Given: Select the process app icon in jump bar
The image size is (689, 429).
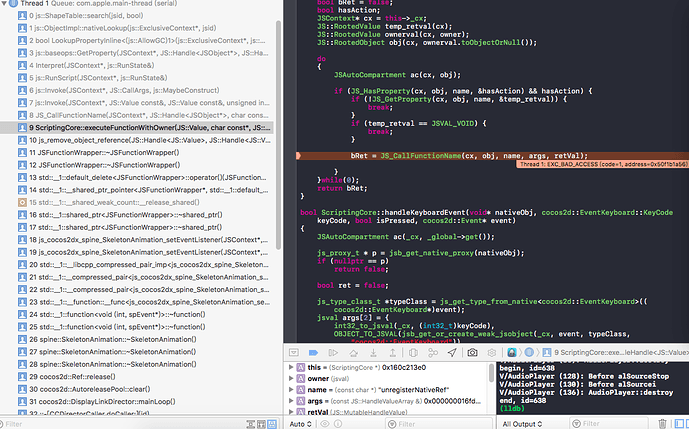Looking at the screenshot, I should (511, 353).
